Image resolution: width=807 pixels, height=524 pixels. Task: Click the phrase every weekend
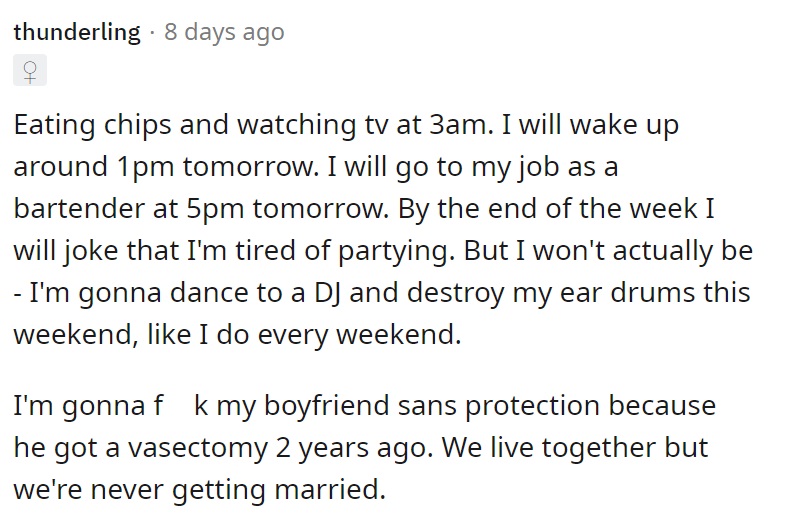click(359, 335)
